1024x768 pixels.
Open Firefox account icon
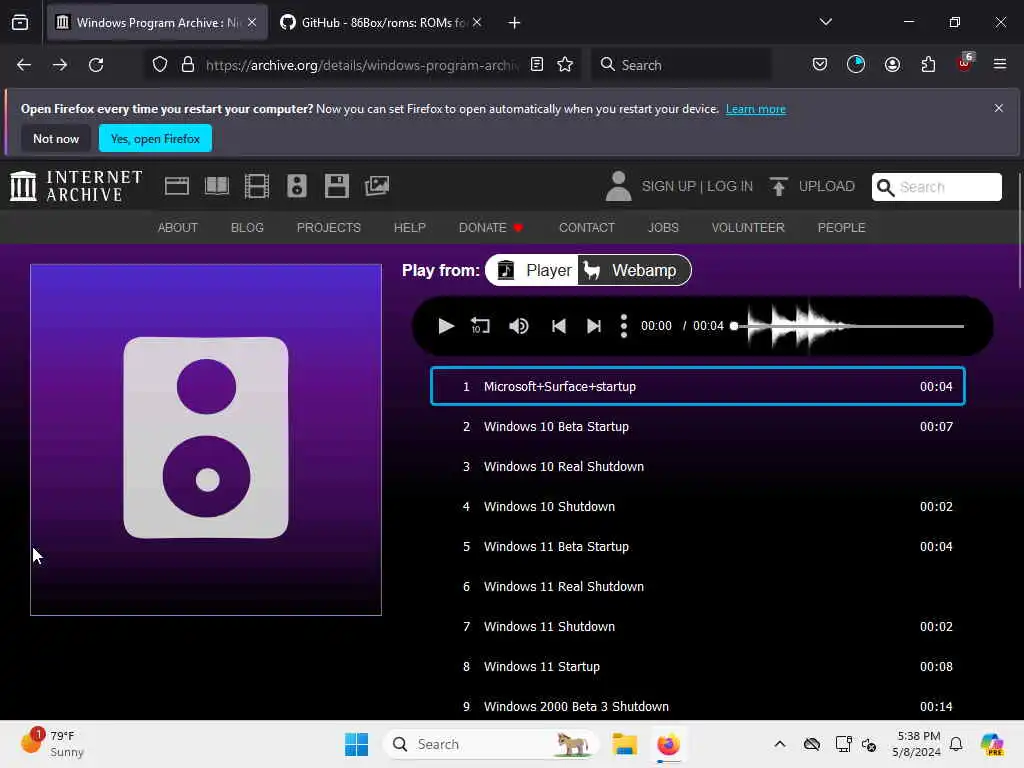(x=892, y=64)
